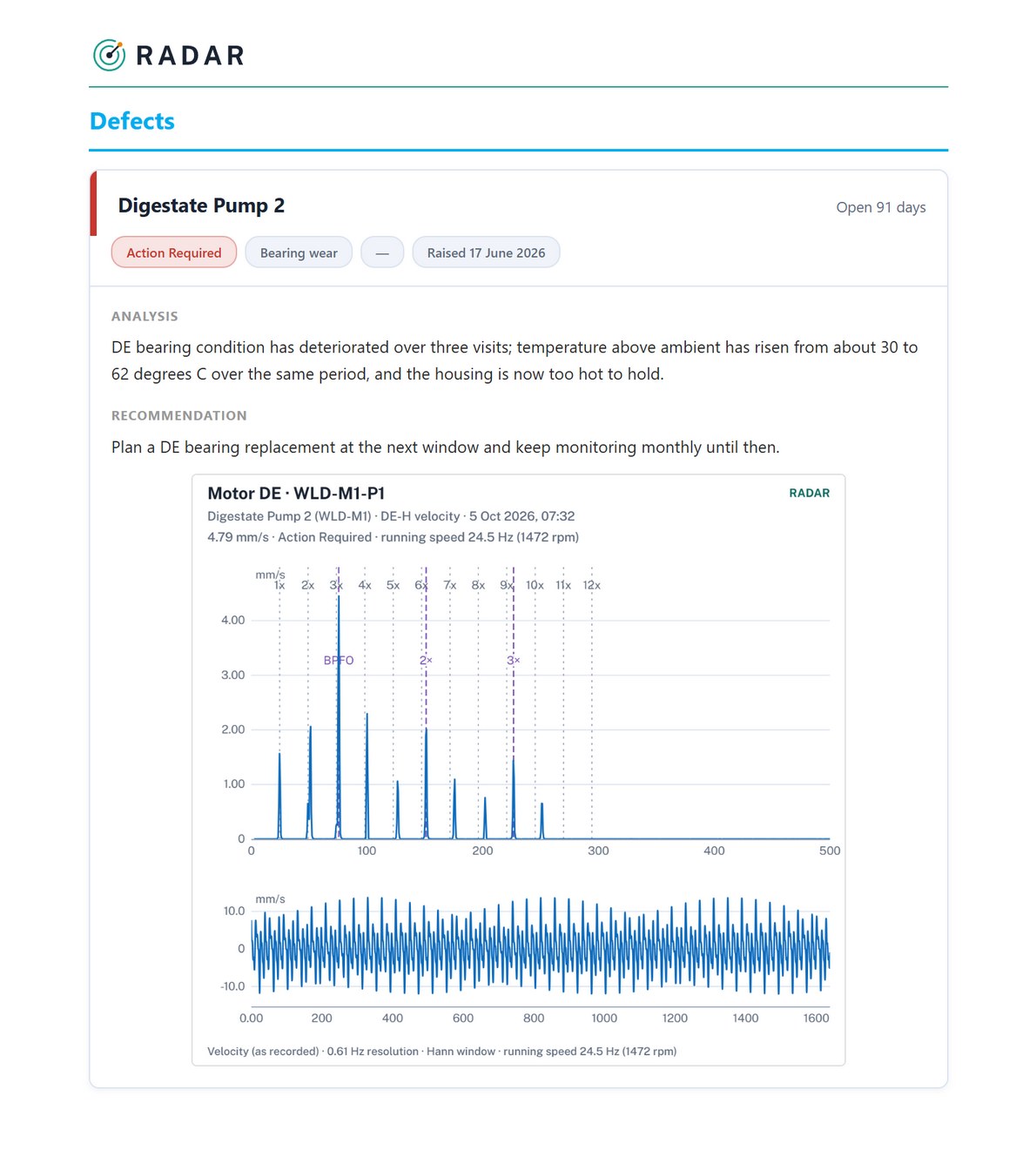
Task: Click the Bearing wear tag
Action: coord(299,252)
